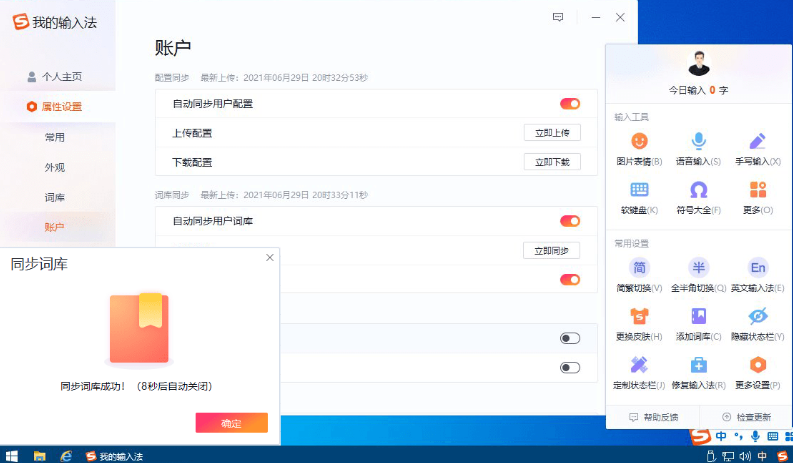Click the feedback icon in title bar

(x=558, y=17)
